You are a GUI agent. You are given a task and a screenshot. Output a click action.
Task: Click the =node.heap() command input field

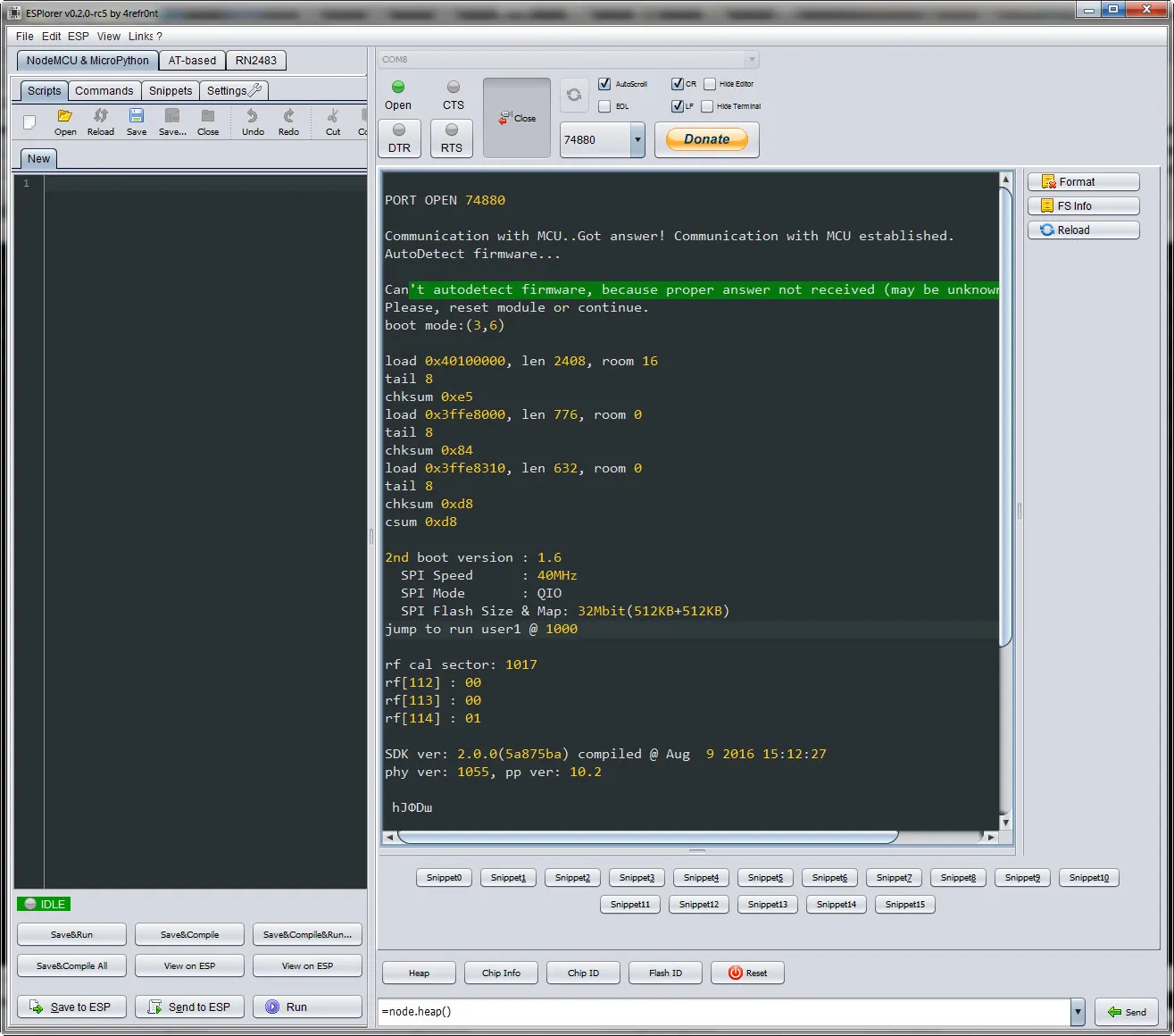click(723, 1012)
